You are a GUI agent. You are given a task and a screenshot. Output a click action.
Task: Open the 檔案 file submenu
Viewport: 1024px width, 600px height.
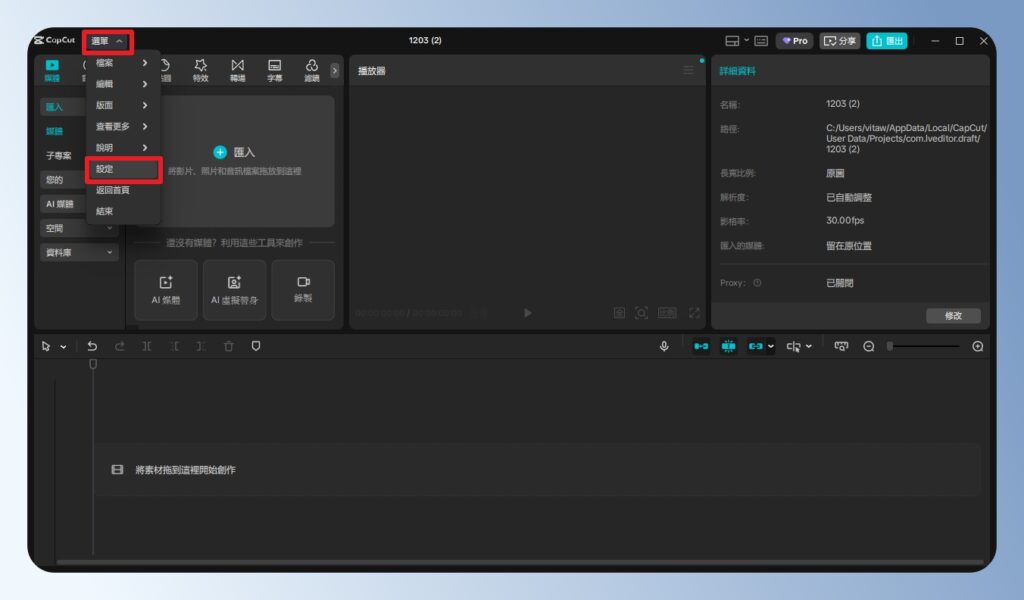tap(122, 63)
